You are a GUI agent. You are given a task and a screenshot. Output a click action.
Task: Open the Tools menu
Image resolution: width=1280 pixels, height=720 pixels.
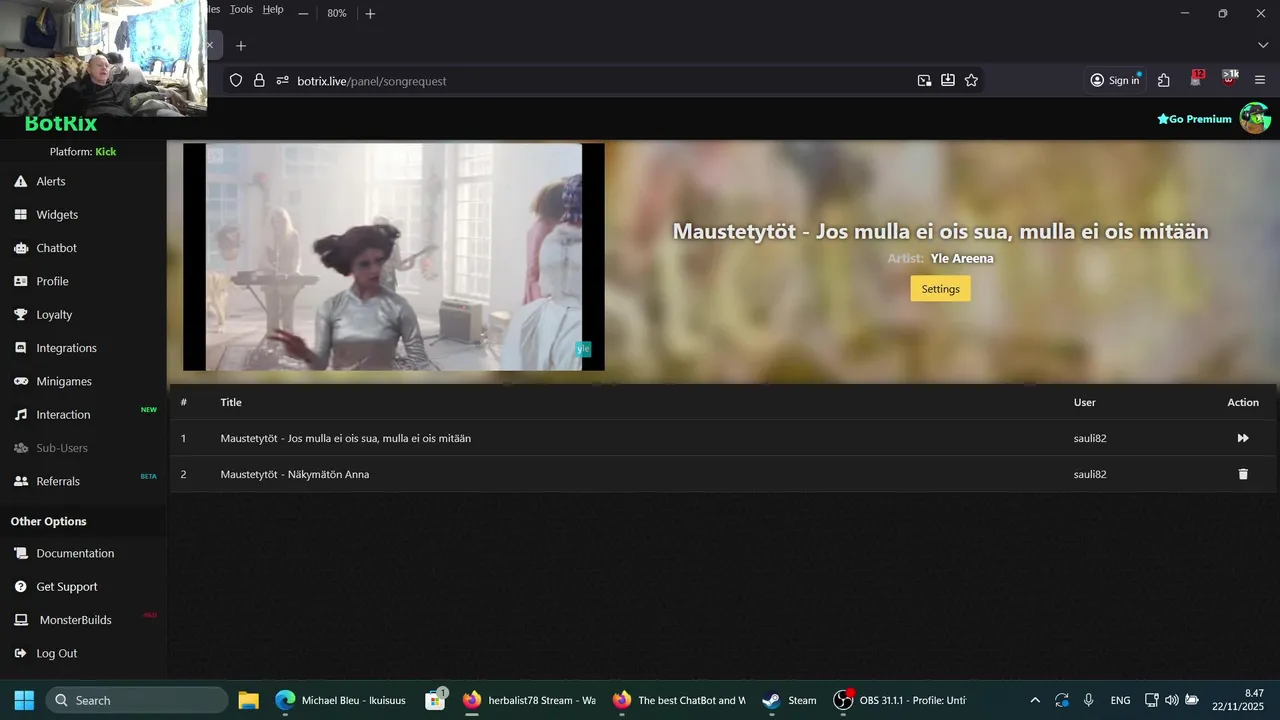(241, 9)
